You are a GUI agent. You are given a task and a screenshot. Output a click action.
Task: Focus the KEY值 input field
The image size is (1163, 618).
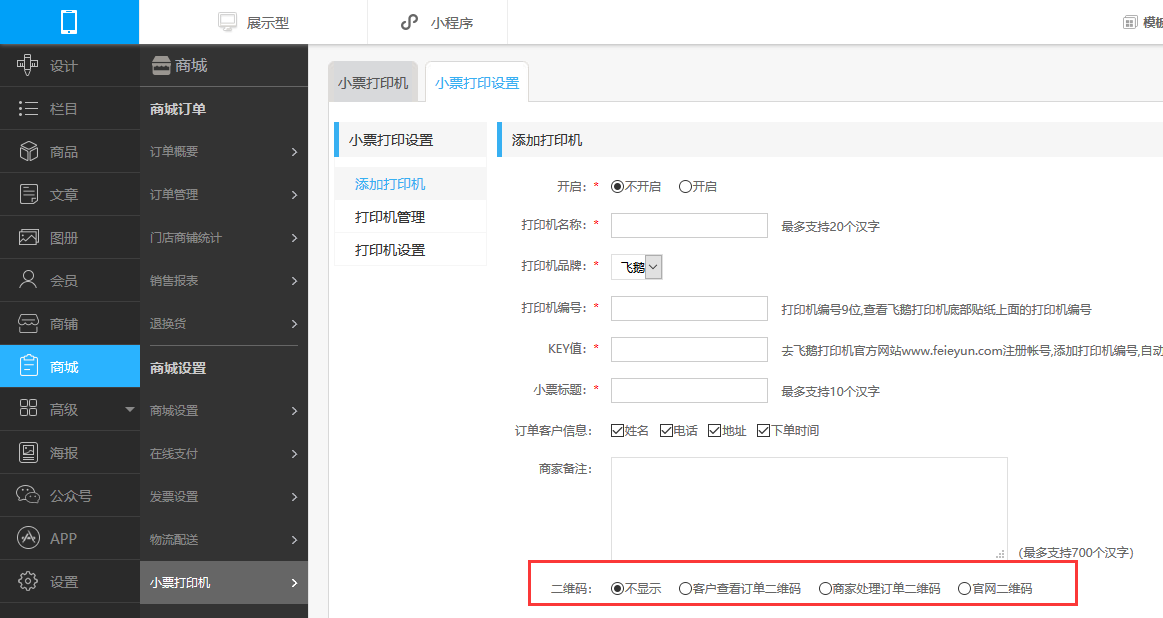pyautogui.click(x=689, y=349)
